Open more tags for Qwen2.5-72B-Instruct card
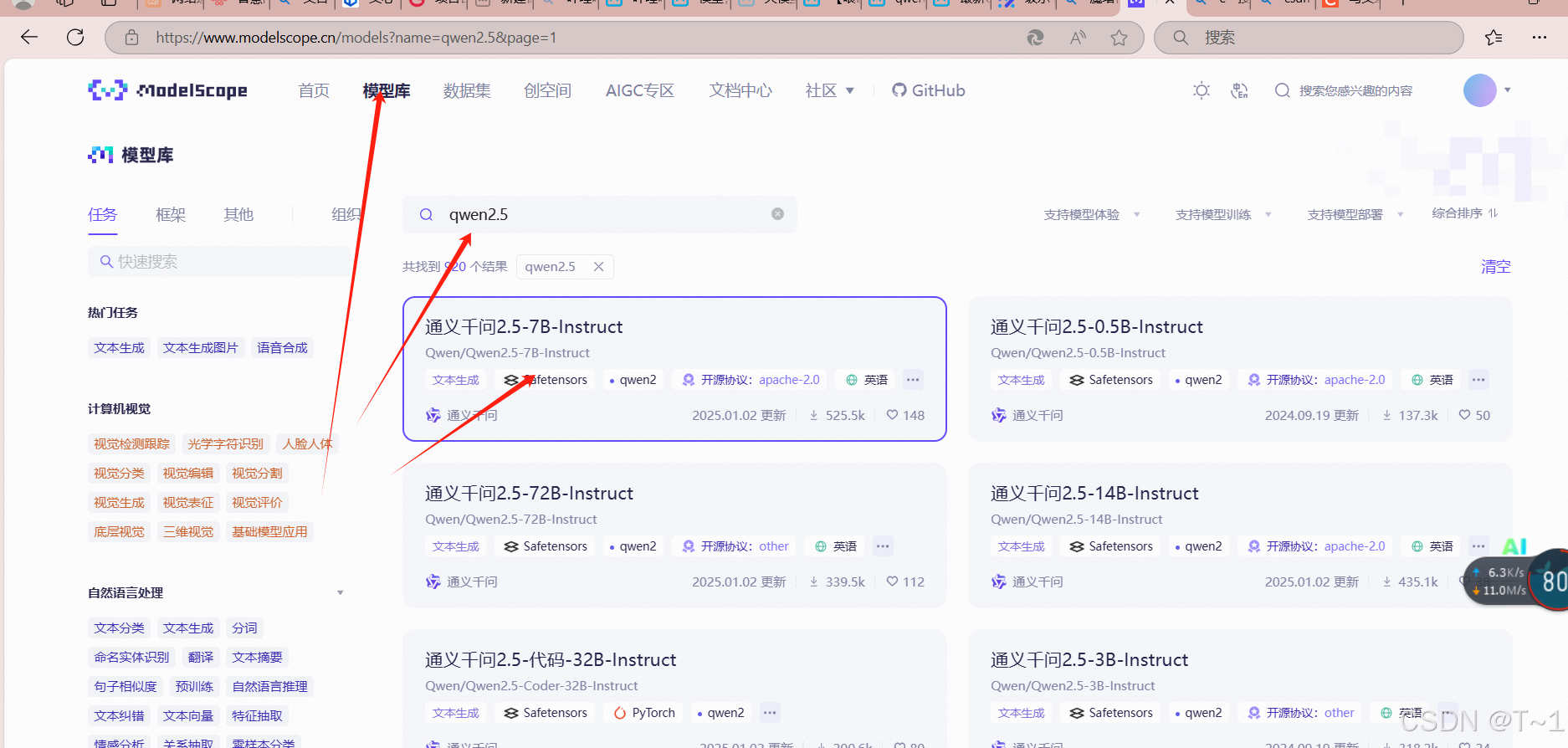 (x=883, y=546)
